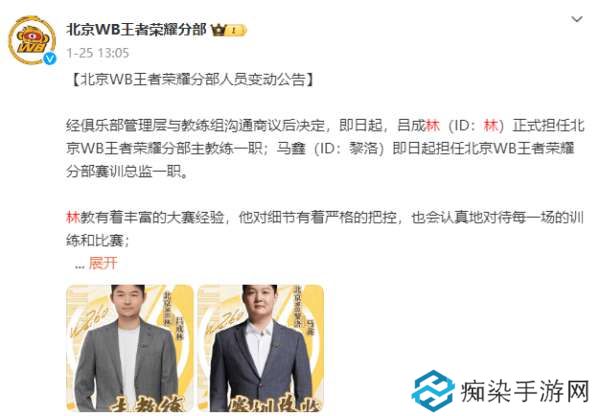The height and width of the screenshot is (416, 600).
Task: Click red keyword 林 in 吕成林
Action: pyautogui.click(x=433, y=126)
